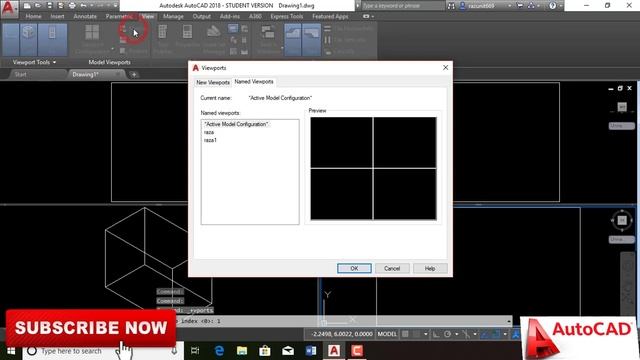Open Microsoft Store from taskbar
Image resolution: width=640 pixels, height=360 pixels.
click(265, 351)
